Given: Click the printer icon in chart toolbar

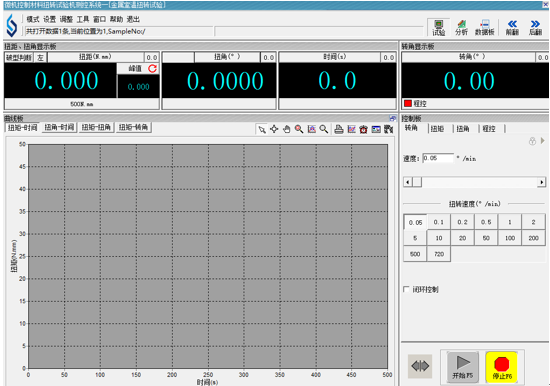Looking at the screenshot, I should click(x=338, y=129).
